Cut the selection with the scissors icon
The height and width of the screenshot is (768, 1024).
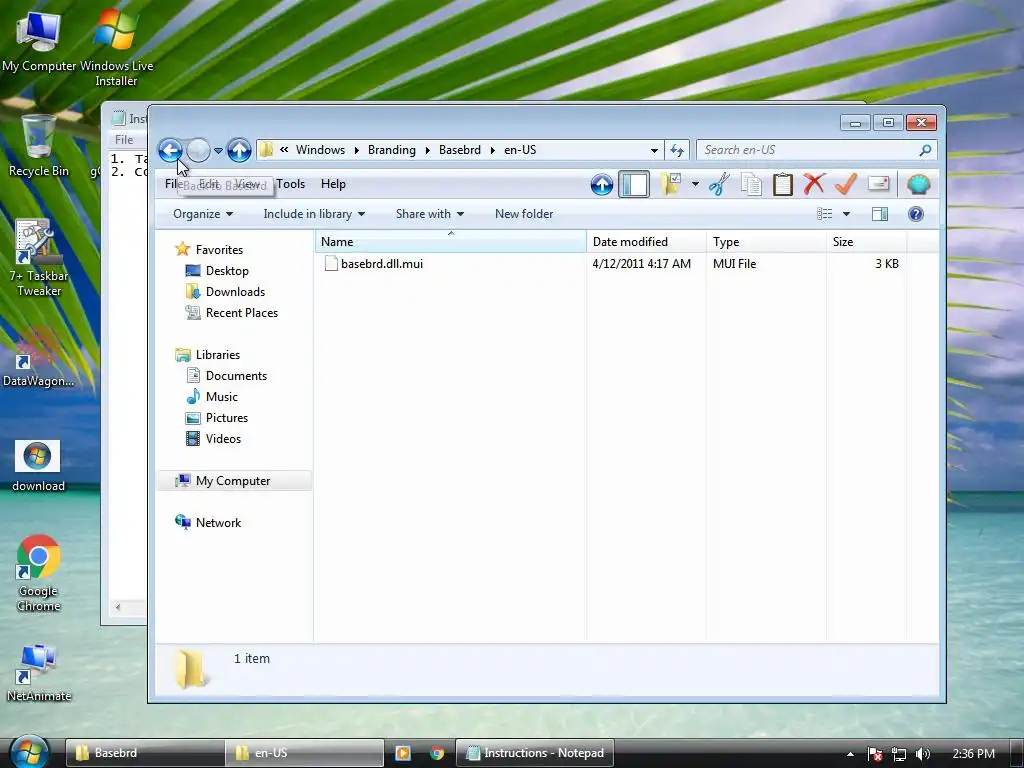719,184
